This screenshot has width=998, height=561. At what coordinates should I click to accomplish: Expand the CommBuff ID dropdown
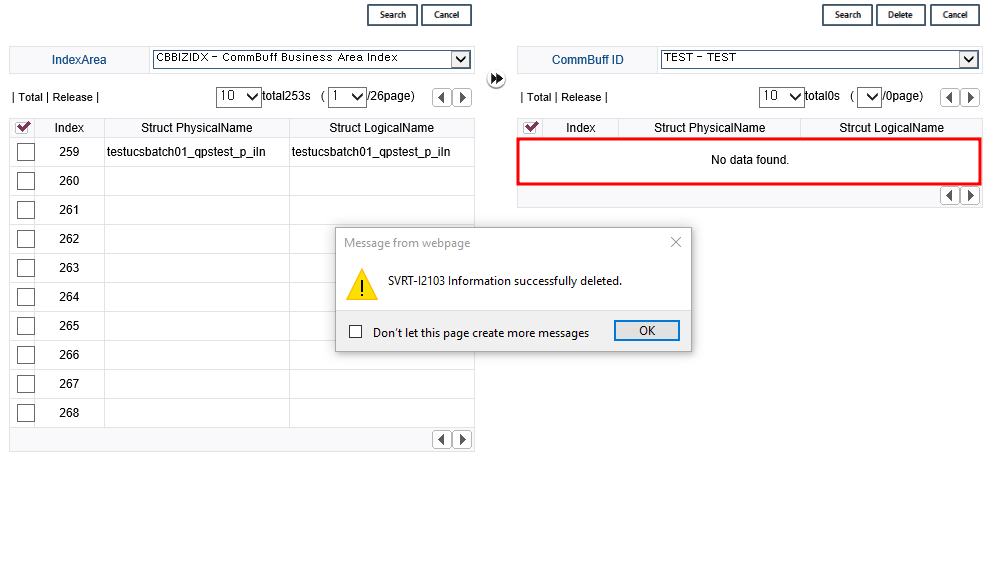pos(968,59)
